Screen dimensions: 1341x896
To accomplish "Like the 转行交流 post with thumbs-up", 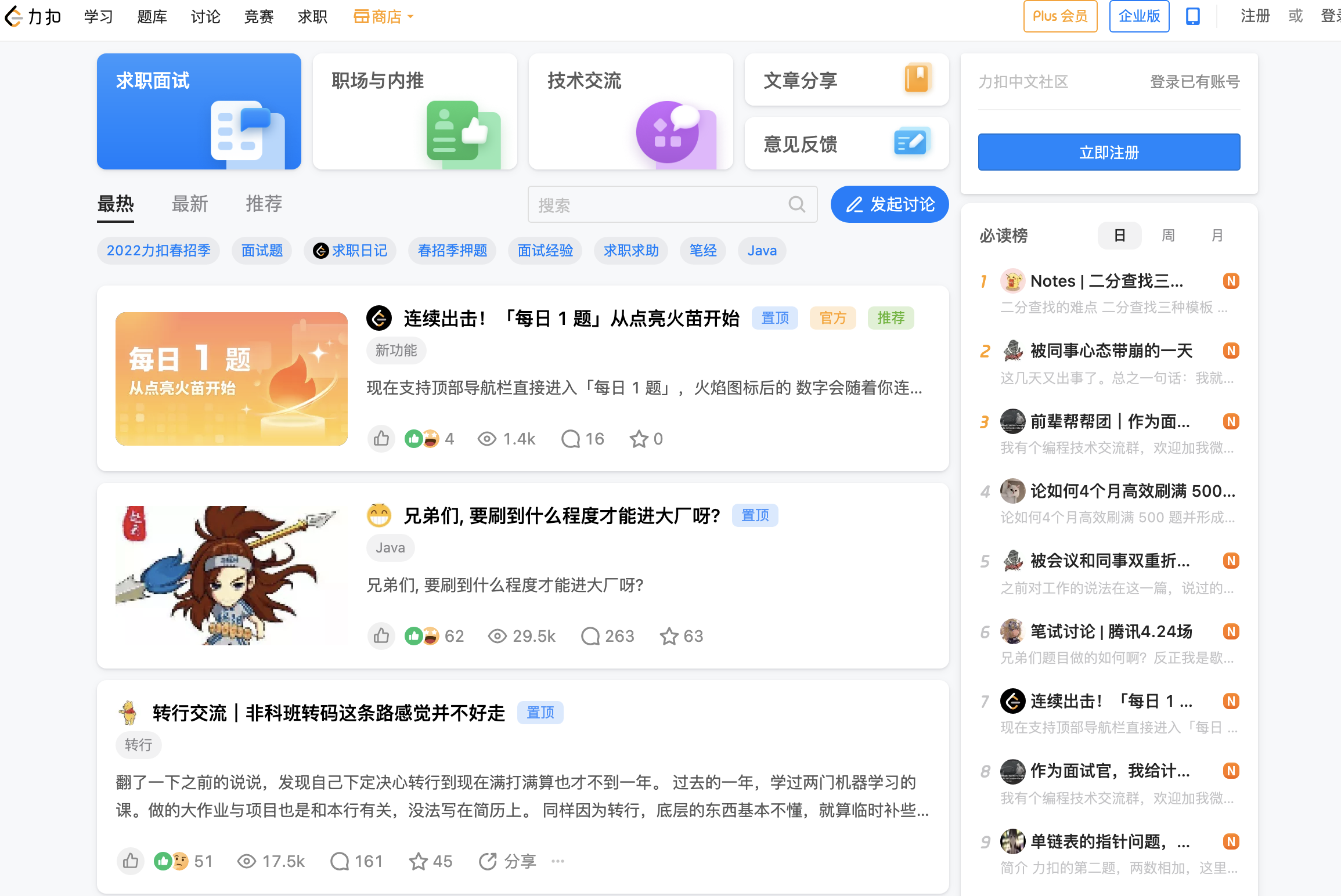I will pos(131,861).
